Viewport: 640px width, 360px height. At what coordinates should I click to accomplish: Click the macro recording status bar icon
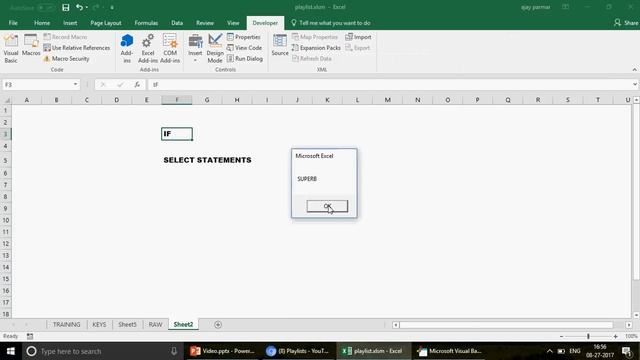pyautogui.click(x=30, y=336)
